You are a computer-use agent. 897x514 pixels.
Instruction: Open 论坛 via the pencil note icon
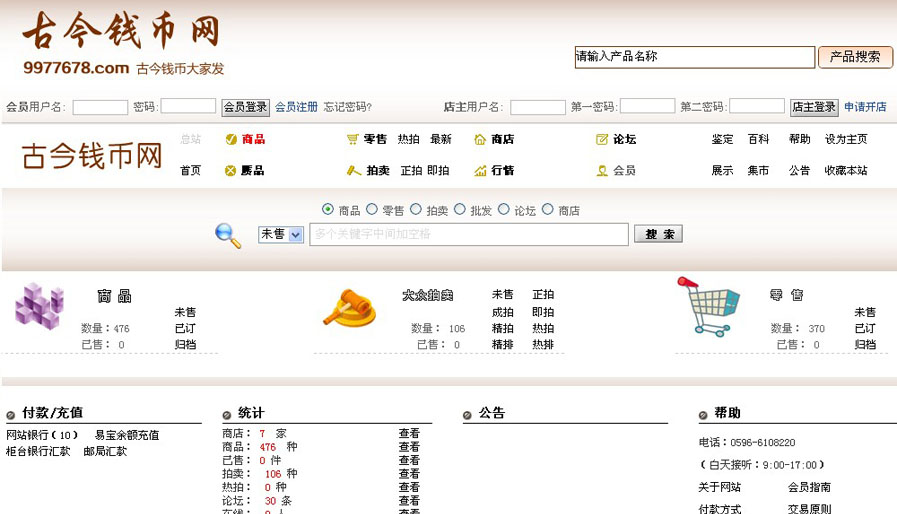(x=602, y=140)
